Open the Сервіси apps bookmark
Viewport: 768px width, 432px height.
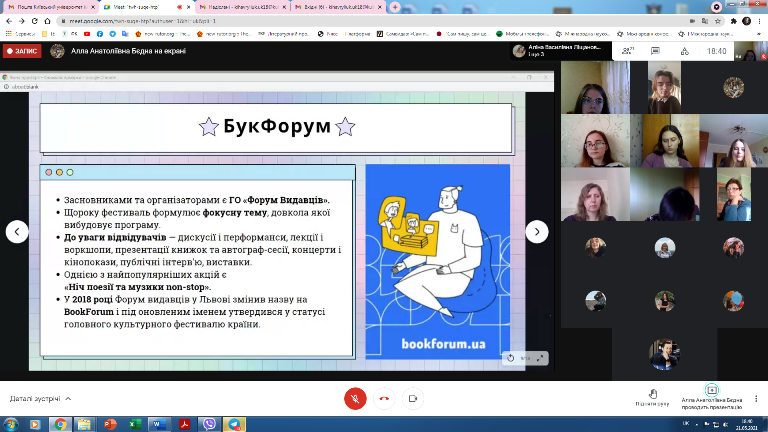point(20,34)
